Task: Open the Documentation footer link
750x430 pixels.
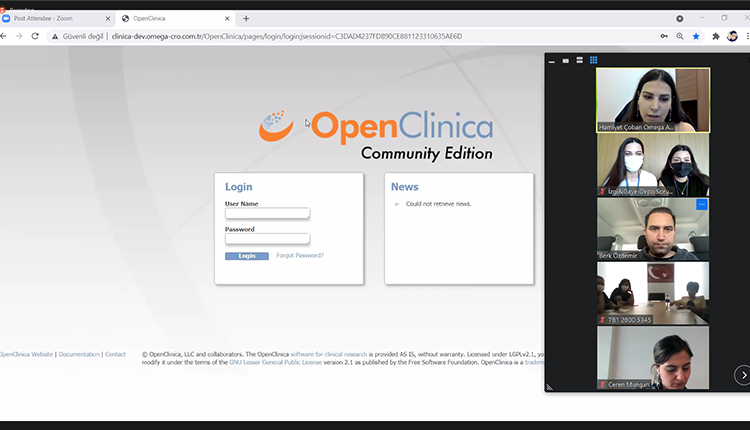Action: [x=79, y=354]
